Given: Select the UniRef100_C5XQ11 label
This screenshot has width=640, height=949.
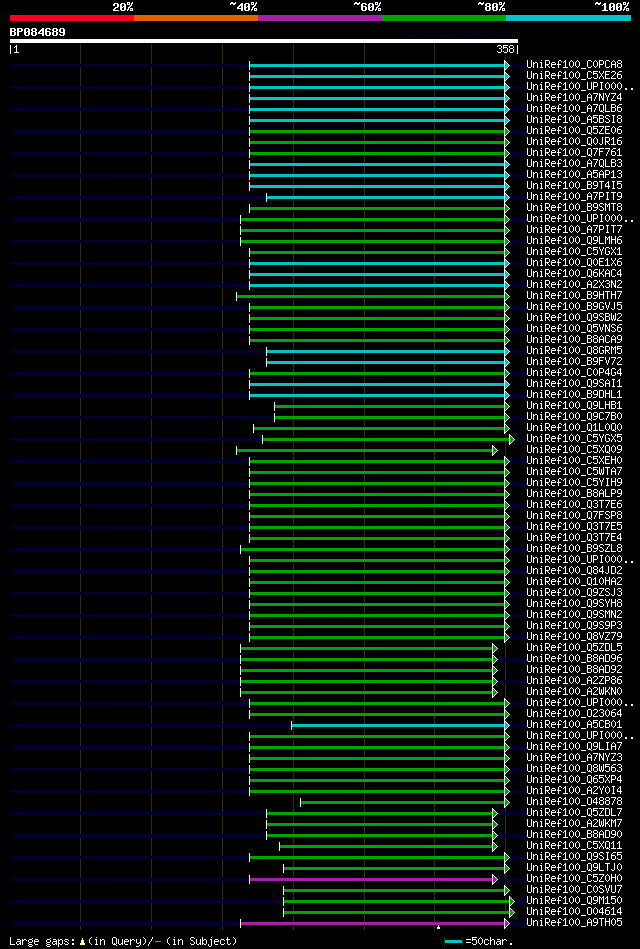Looking at the screenshot, I should tap(574, 846).
